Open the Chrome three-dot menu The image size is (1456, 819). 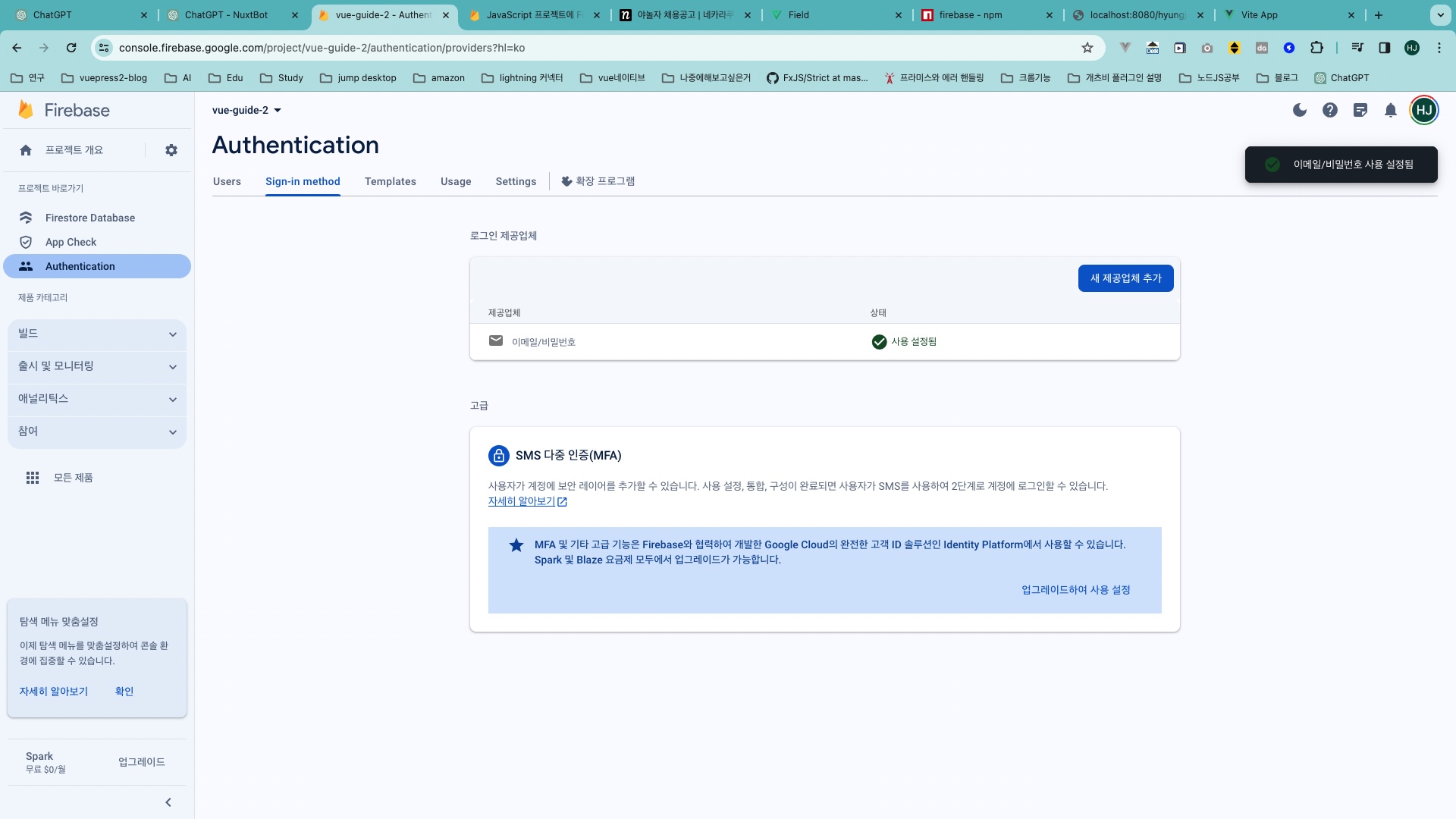[1439, 48]
